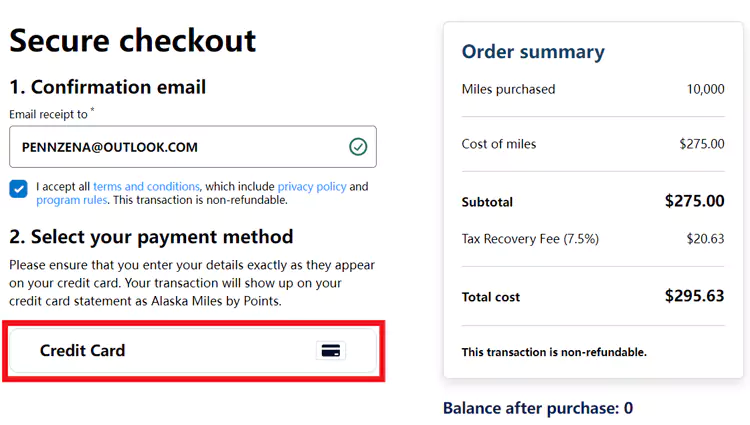Image resolution: width=750 pixels, height=425 pixels.
Task: Click the green email validation checkmark icon
Action: pos(358,147)
